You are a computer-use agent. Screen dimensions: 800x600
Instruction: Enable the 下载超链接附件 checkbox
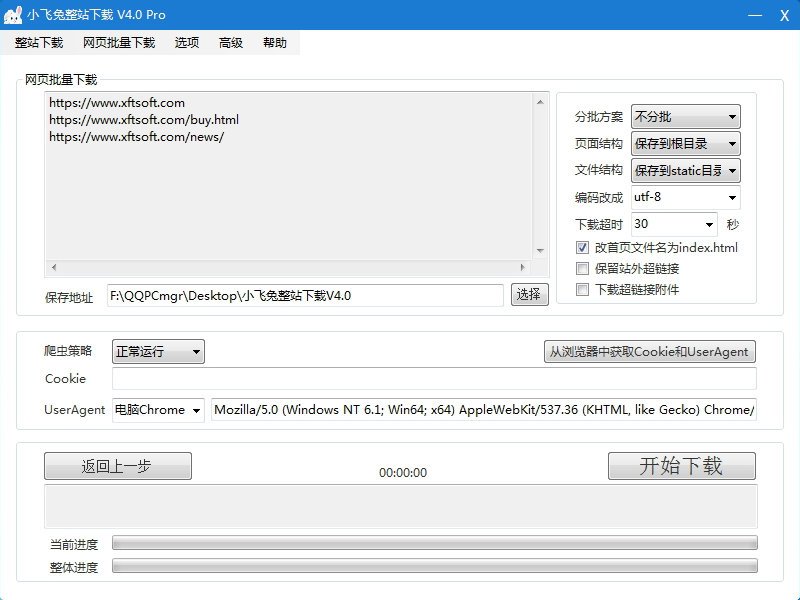click(583, 290)
